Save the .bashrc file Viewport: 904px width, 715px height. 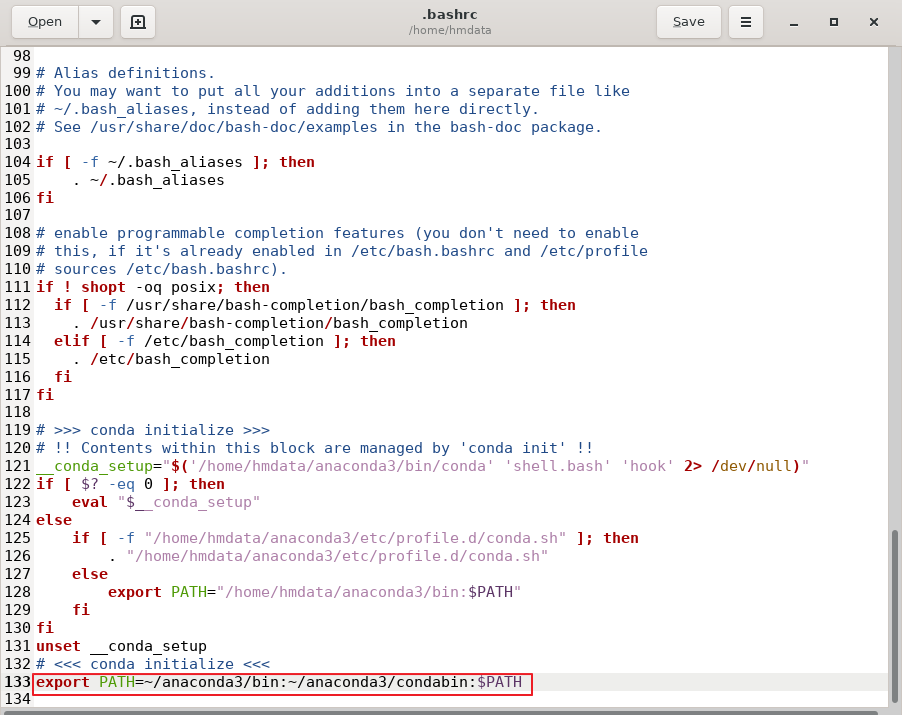(x=688, y=22)
